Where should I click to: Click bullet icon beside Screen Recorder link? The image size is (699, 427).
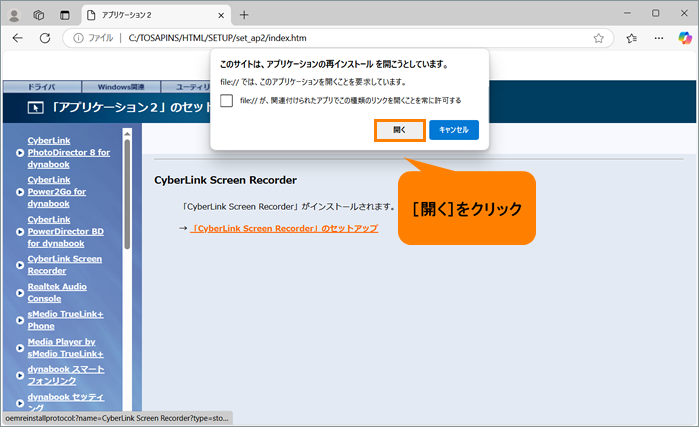coord(20,265)
